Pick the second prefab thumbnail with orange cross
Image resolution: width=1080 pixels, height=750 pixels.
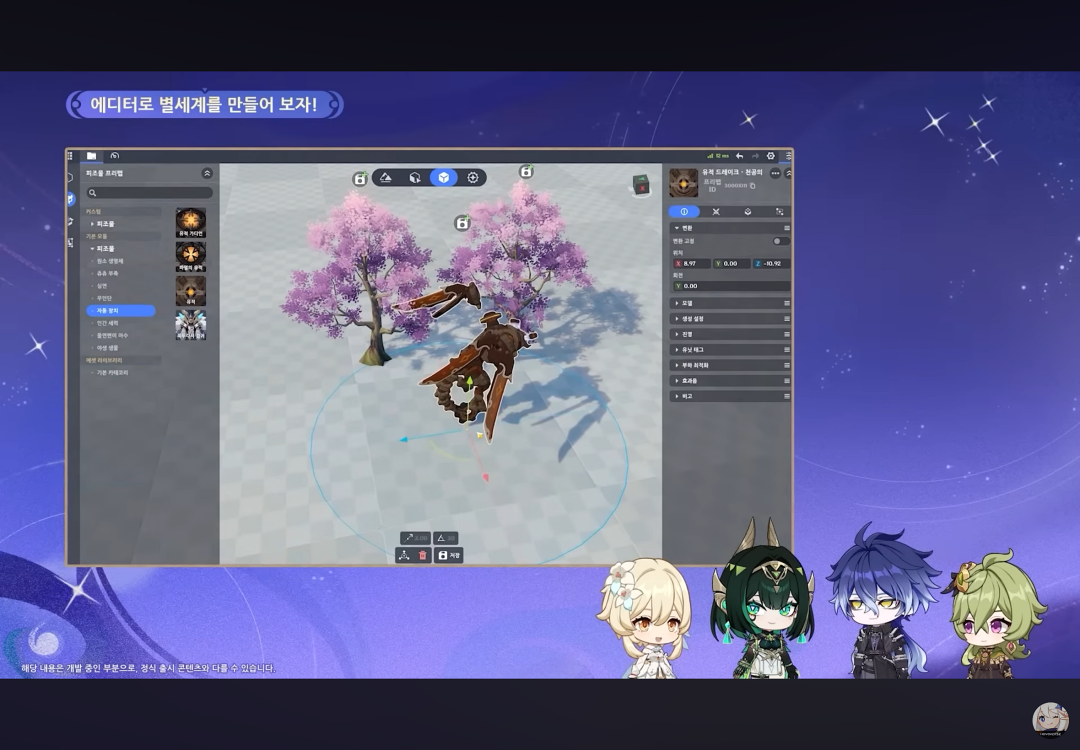[x=191, y=256]
